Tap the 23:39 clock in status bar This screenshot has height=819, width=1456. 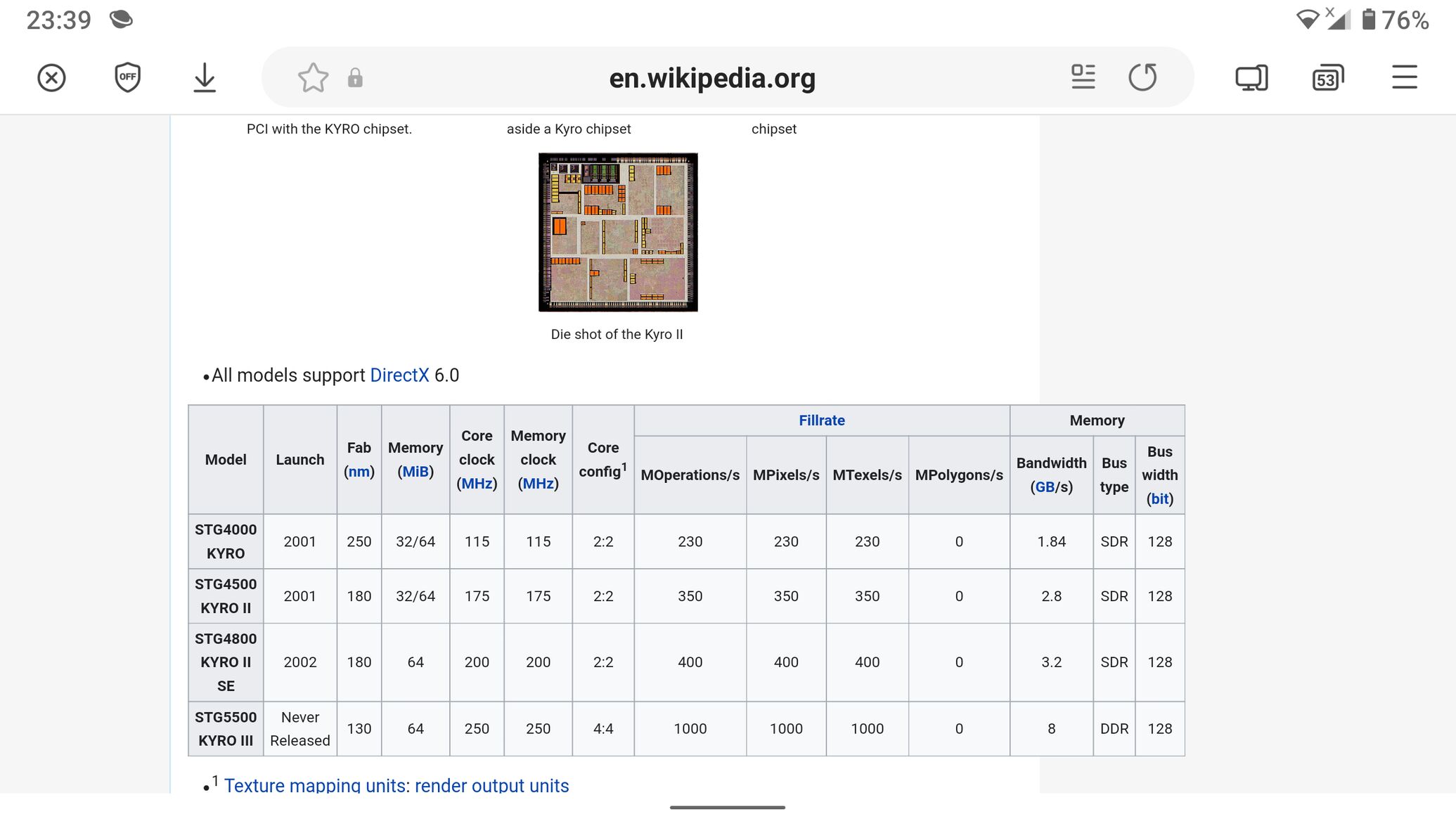[59, 20]
